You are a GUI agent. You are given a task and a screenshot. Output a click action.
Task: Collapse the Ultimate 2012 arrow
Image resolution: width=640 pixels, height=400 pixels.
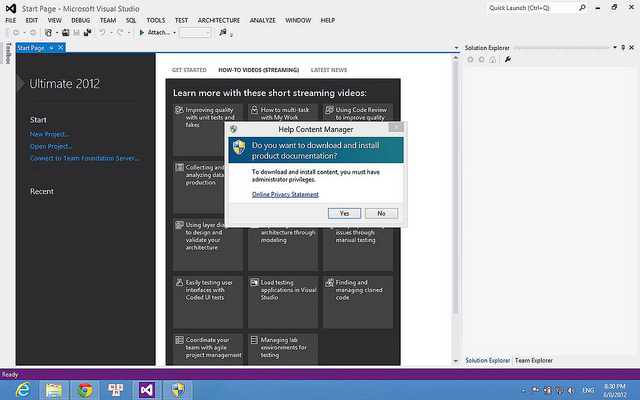(x=20, y=83)
